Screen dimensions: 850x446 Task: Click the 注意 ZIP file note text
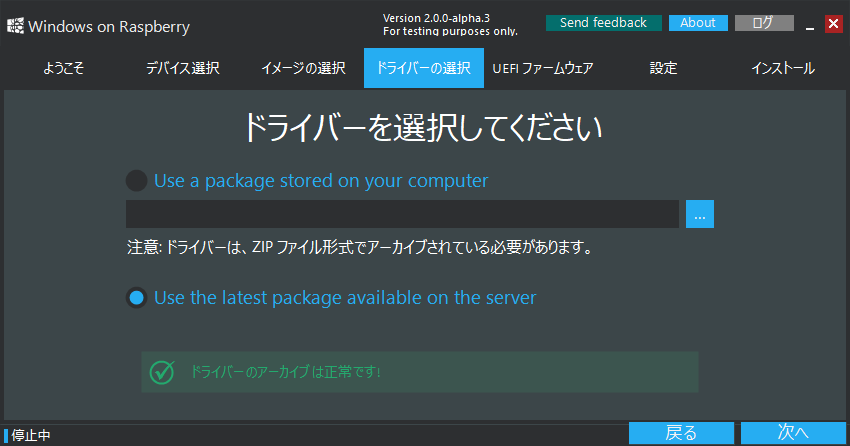point(359,248)
